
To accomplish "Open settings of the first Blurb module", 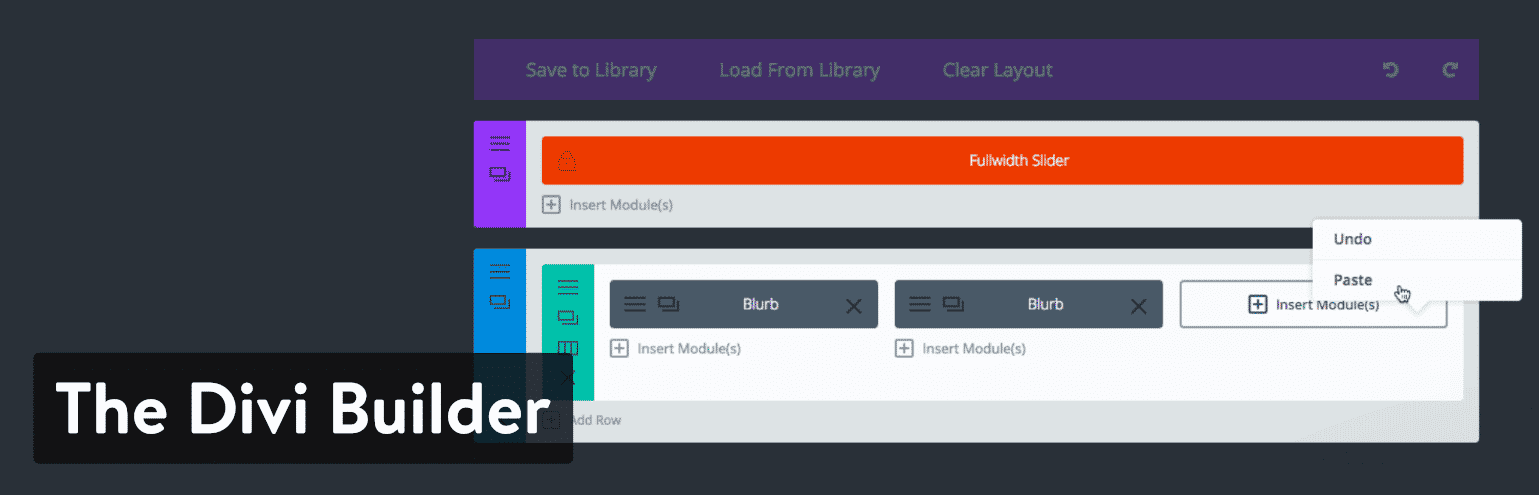I will pos(635,304).
